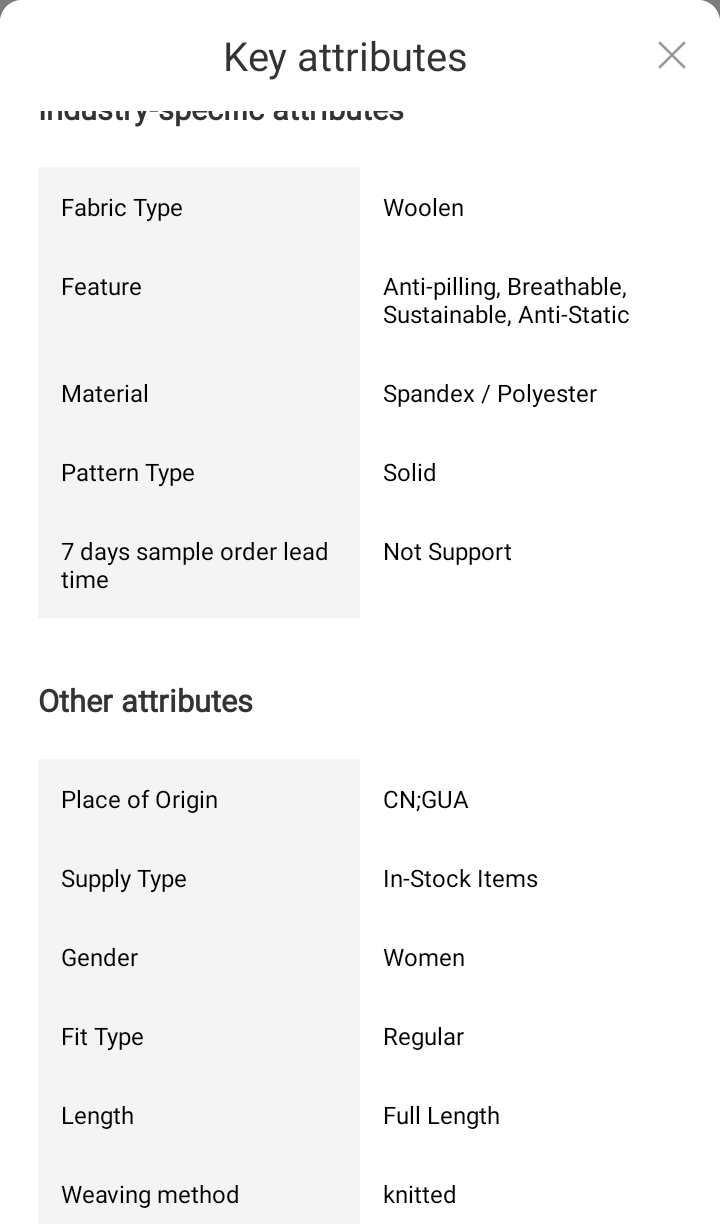
Task: Tap the Woolen fabric value
Action: tap(423, 208)
